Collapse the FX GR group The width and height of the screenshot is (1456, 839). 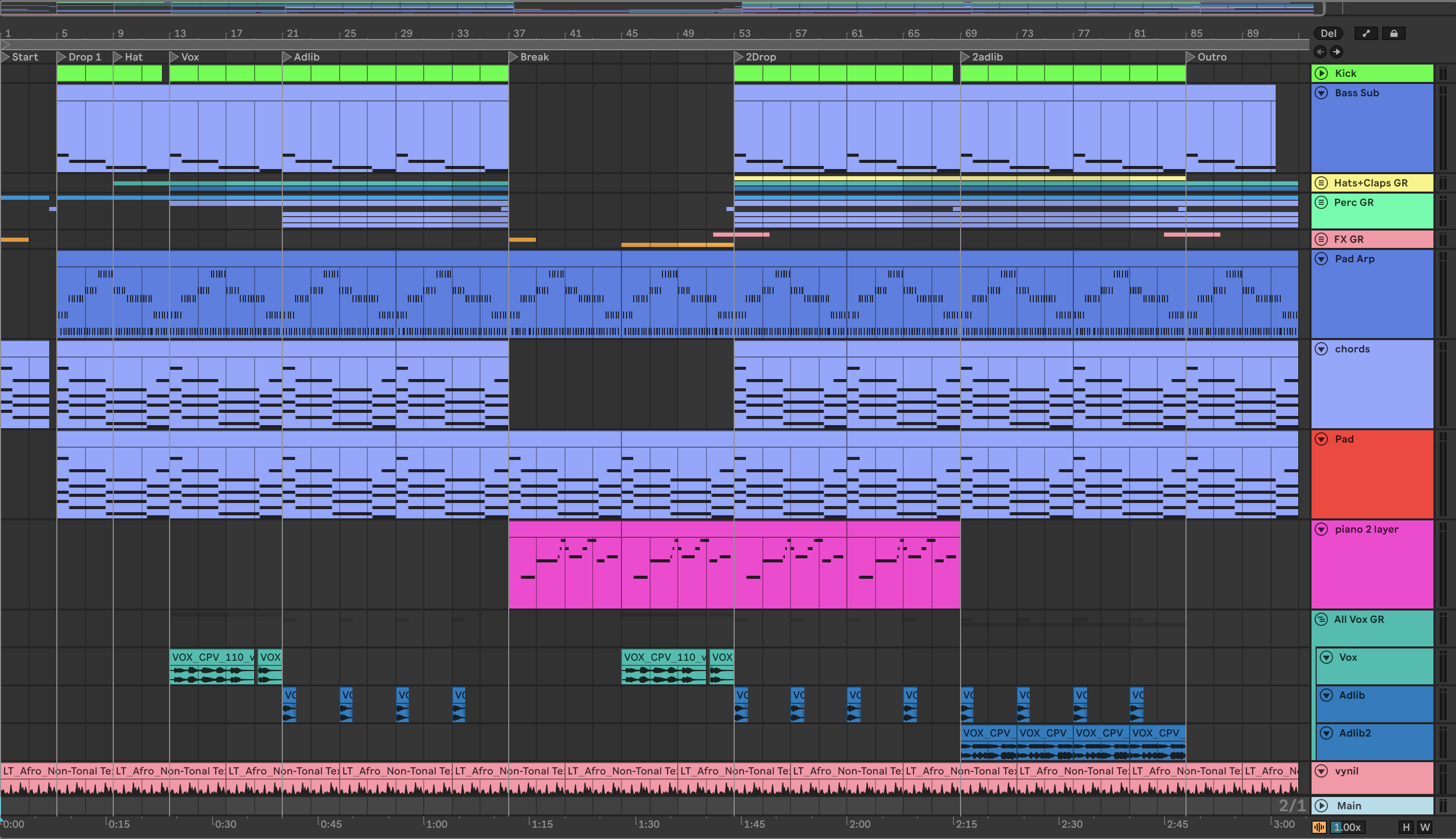(x=1321, y=239)
